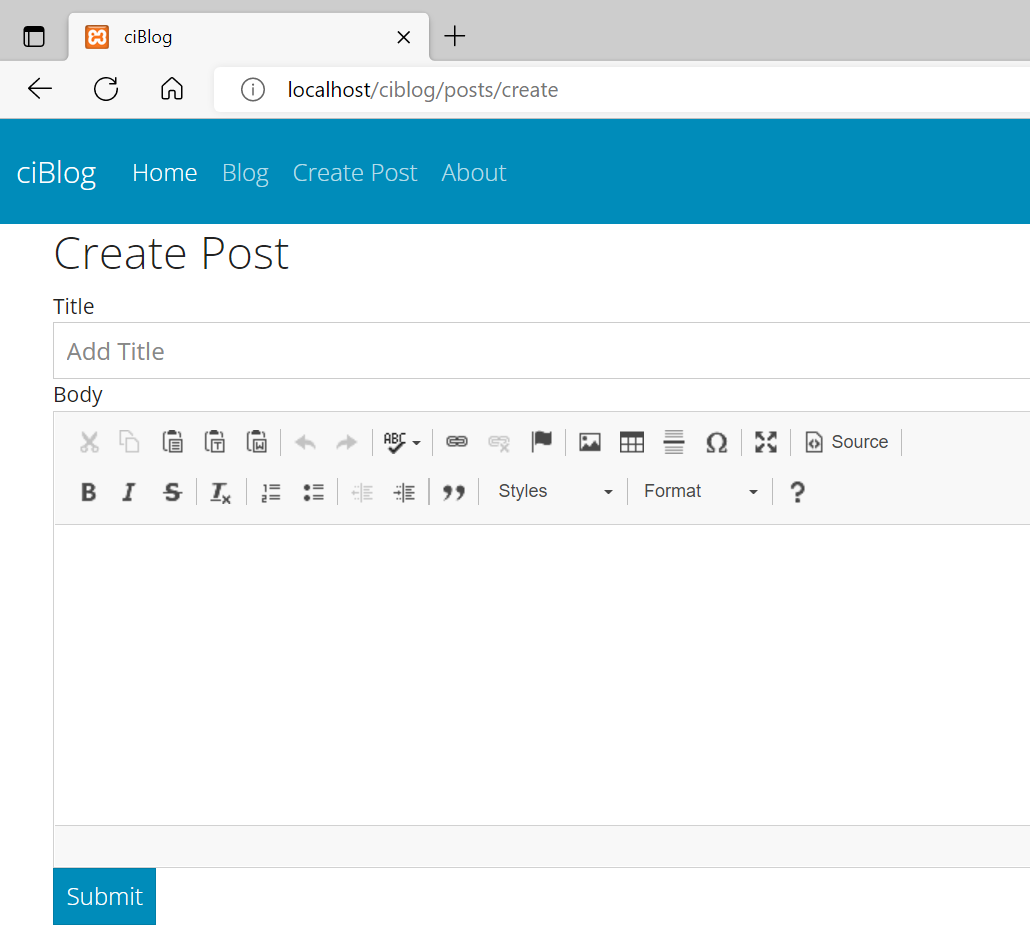Reload the page with the refresh icon

[x=106, y=89]
